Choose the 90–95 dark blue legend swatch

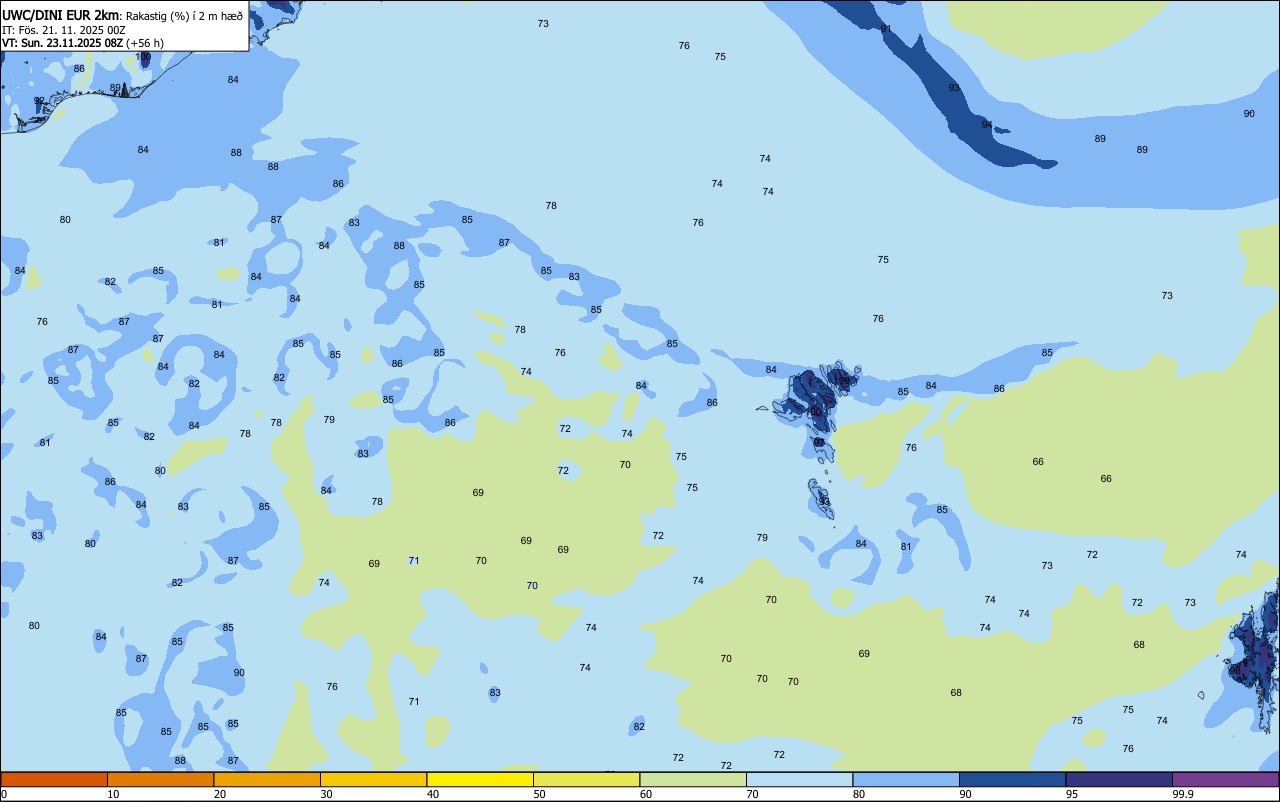[1012, 779]
